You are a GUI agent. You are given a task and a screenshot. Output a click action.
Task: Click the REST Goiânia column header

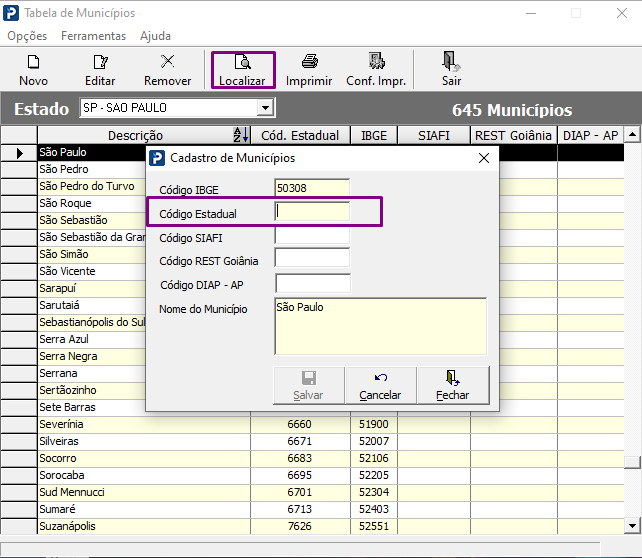(x=513, y=135)
